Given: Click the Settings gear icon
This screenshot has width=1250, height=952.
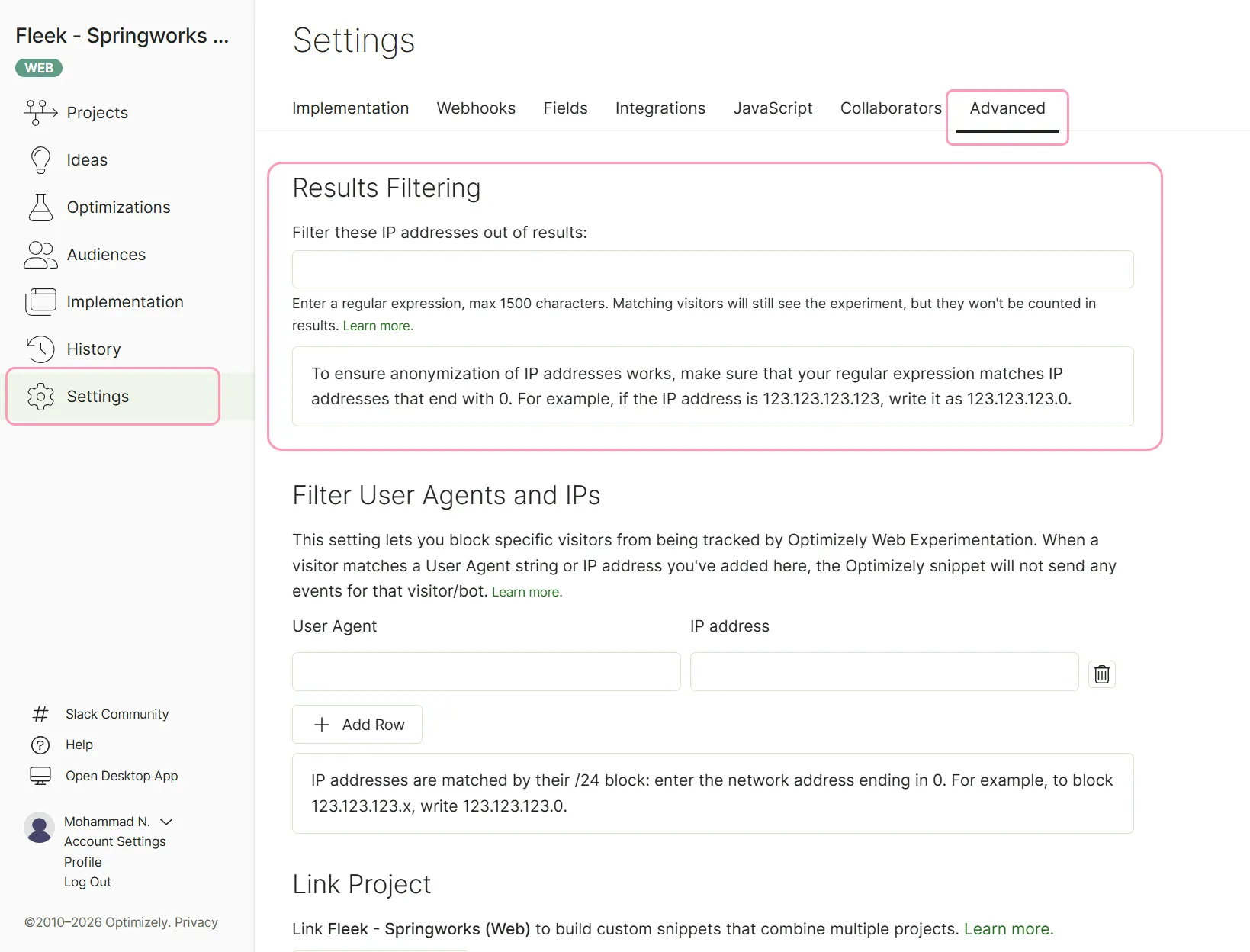Looking at the screenshot, I should [40, 397].
